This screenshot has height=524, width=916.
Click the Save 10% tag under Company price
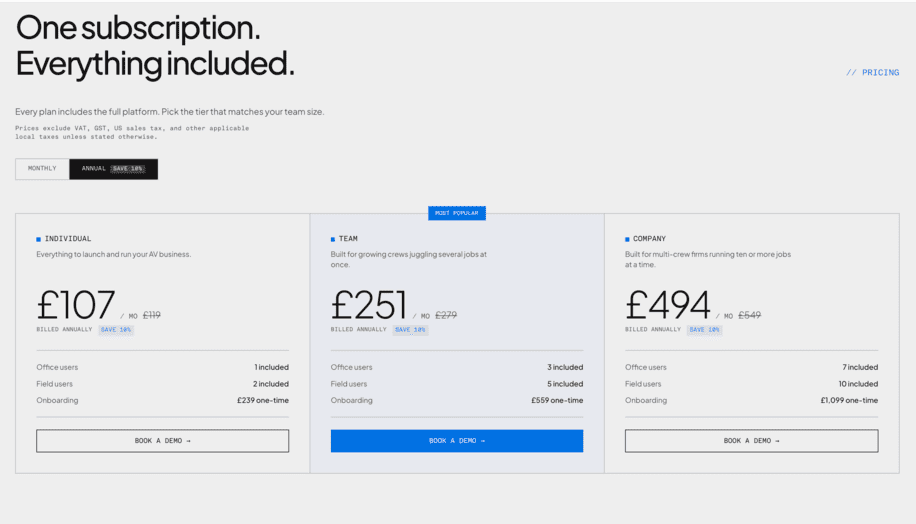pos(705,330)
